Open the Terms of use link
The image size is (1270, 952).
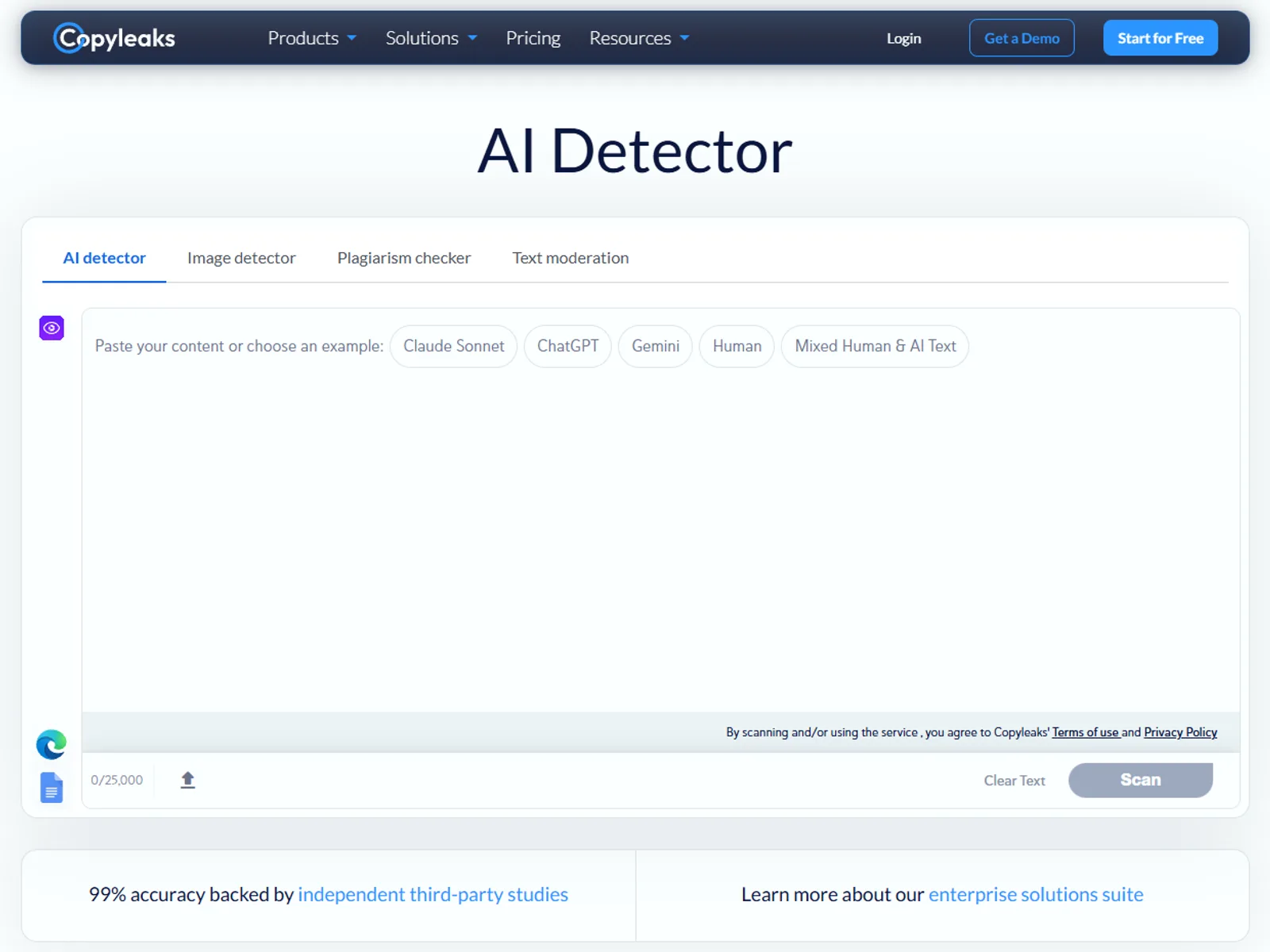(x=1085, y=732)
